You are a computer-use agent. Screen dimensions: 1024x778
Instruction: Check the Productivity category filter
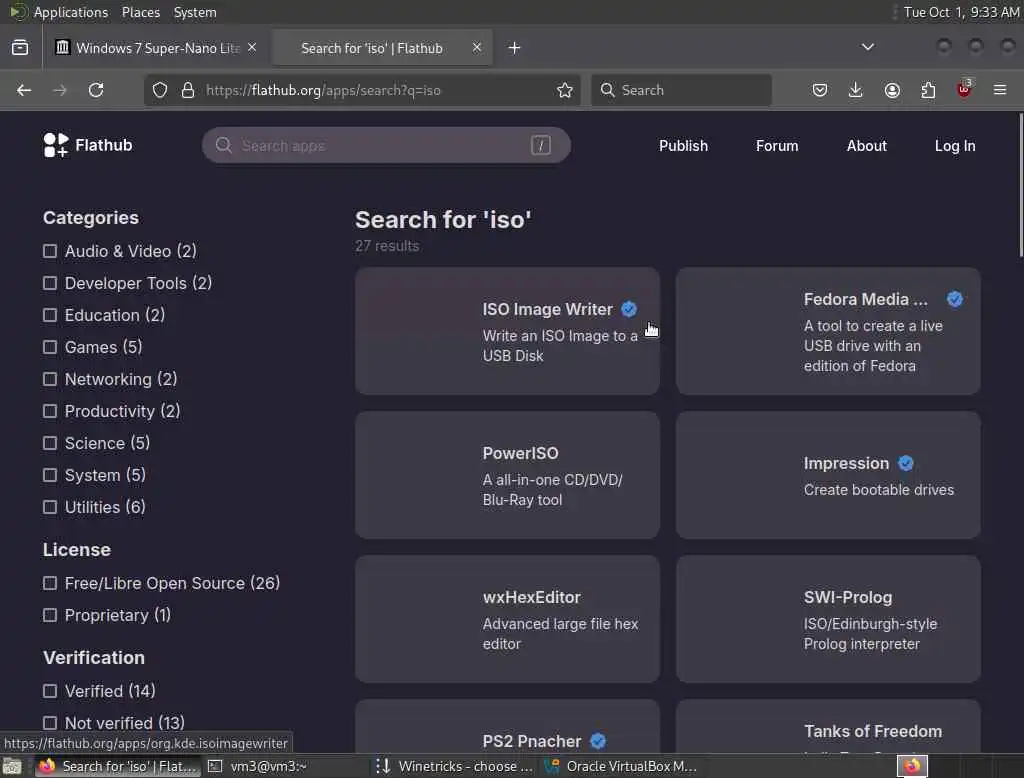pos(50,411)
